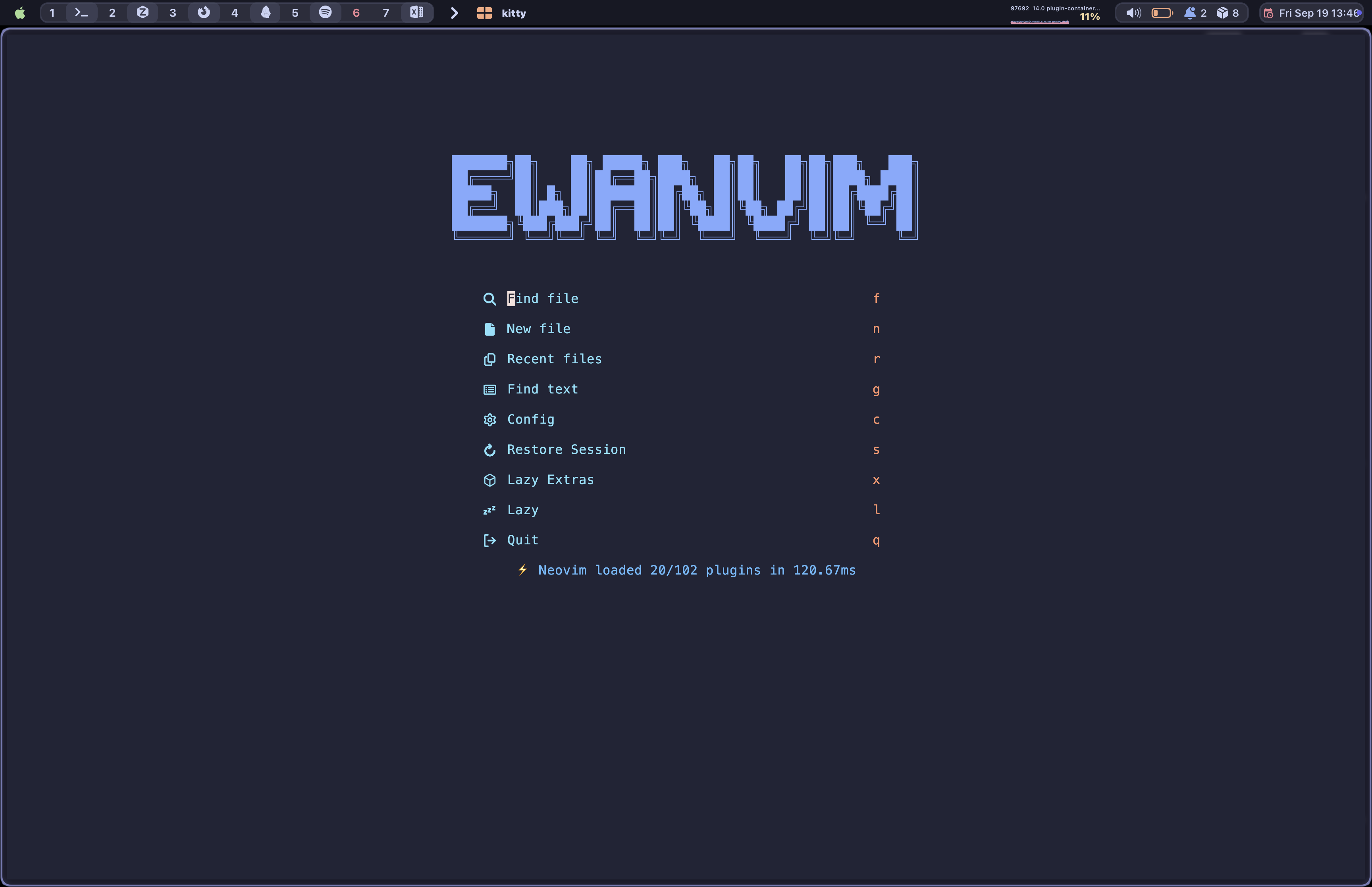
Task: Choose Restore Session on the dashboard
Action: [x=566, y=449]
